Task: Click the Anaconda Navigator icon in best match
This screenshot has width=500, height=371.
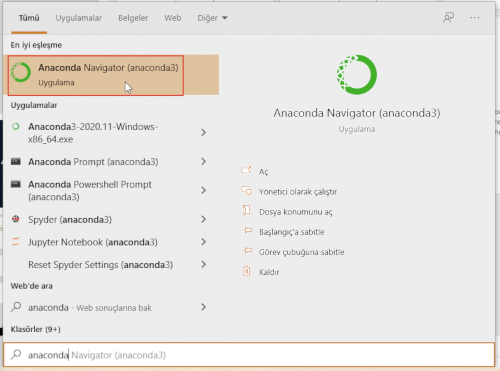Action: point(21,72)
